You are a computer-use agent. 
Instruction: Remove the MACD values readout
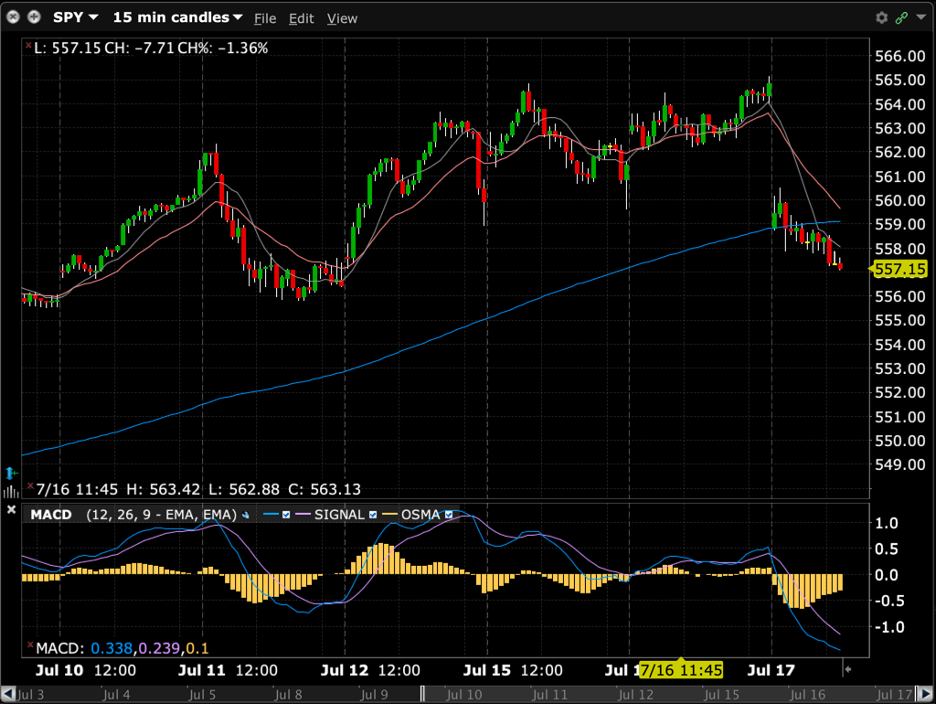click(x=30, y=645)
